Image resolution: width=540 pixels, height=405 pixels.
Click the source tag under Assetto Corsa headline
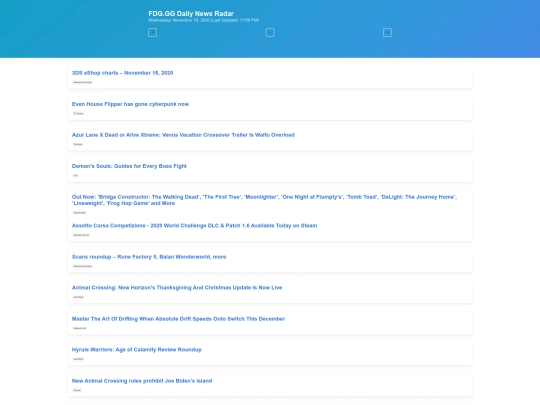[81, 235]
